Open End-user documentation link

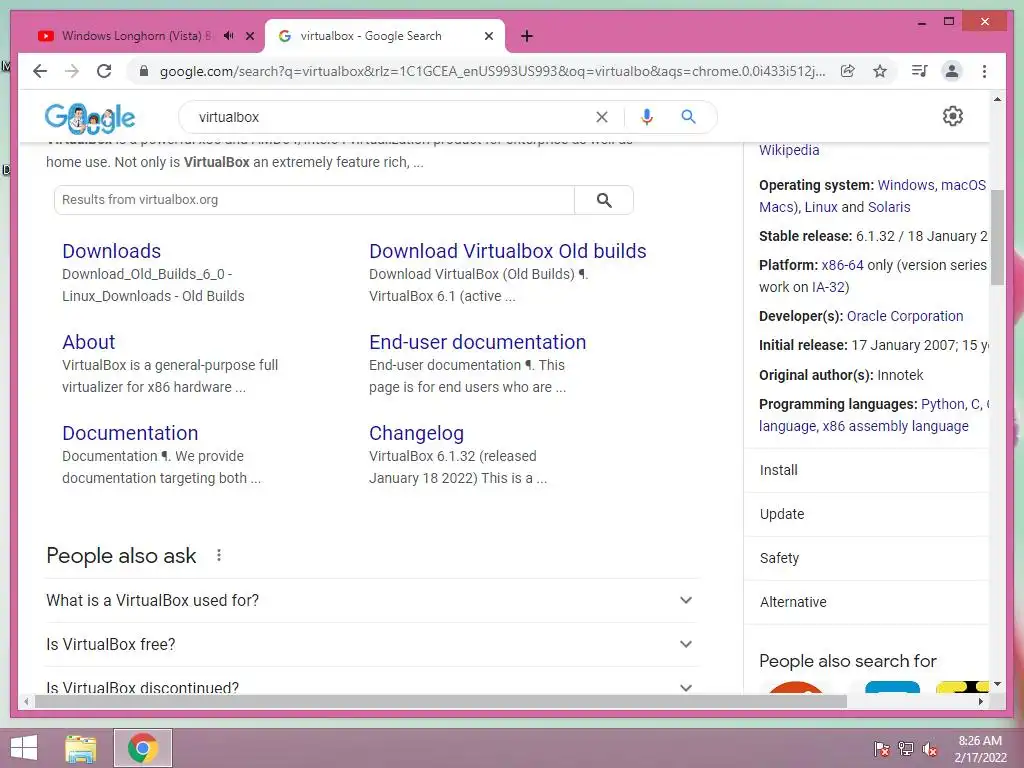(477, 342)
